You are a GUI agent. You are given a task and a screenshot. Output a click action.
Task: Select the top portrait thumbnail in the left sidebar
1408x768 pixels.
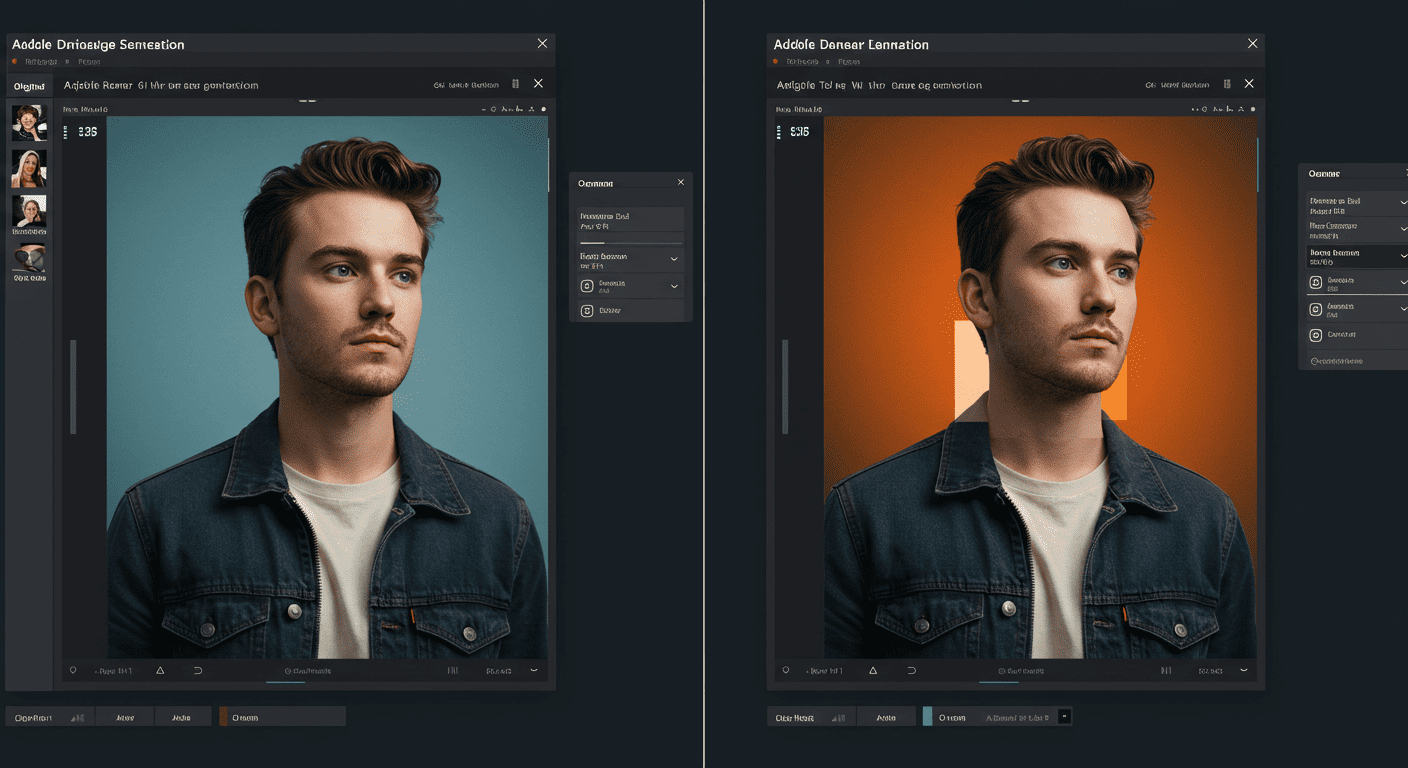[28, 122]
